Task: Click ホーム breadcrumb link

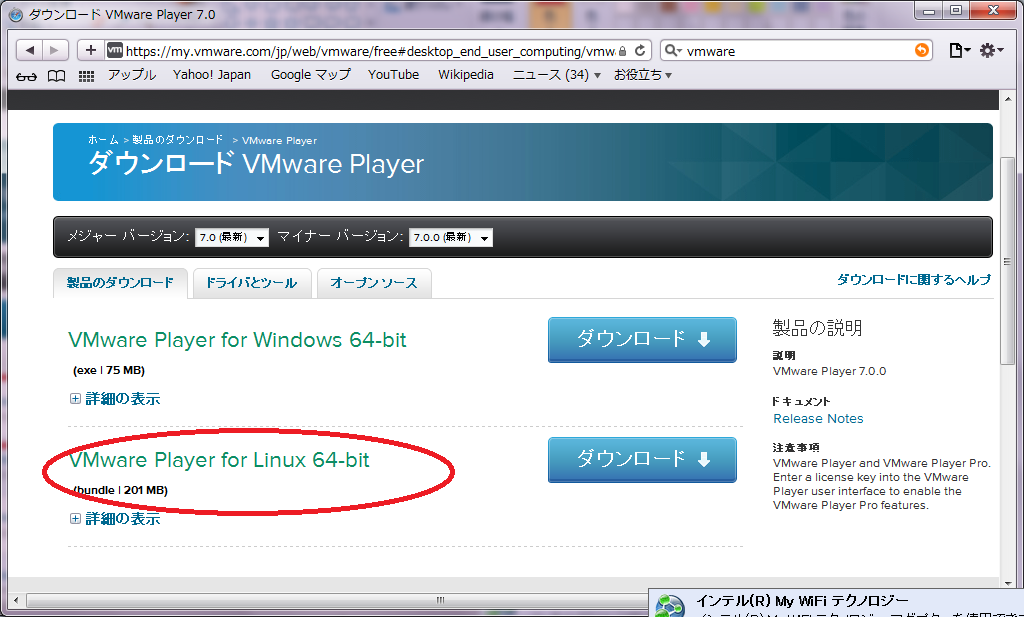Action: (x=103, y=140)
